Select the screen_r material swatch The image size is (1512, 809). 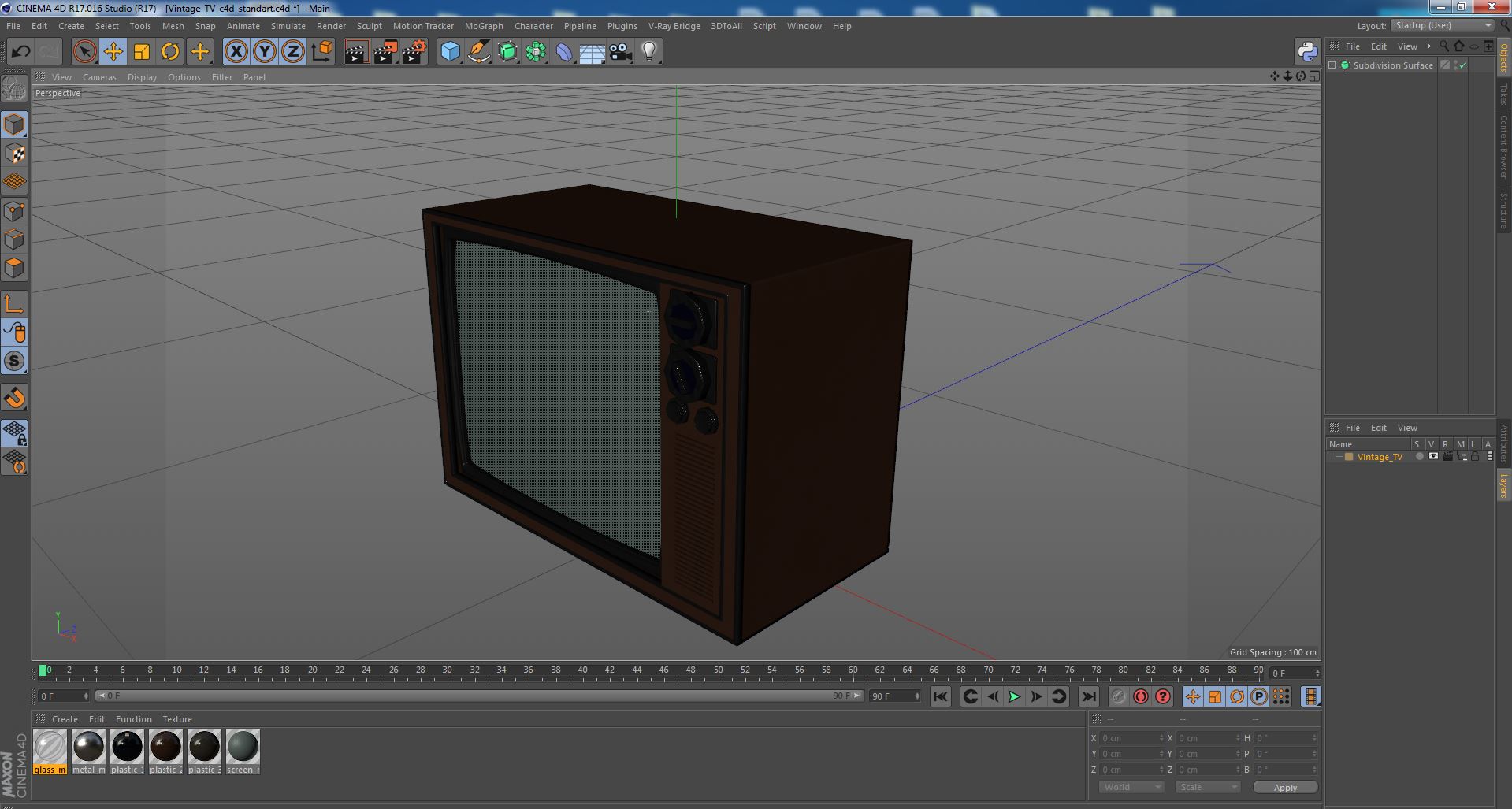tap(243, 751)
